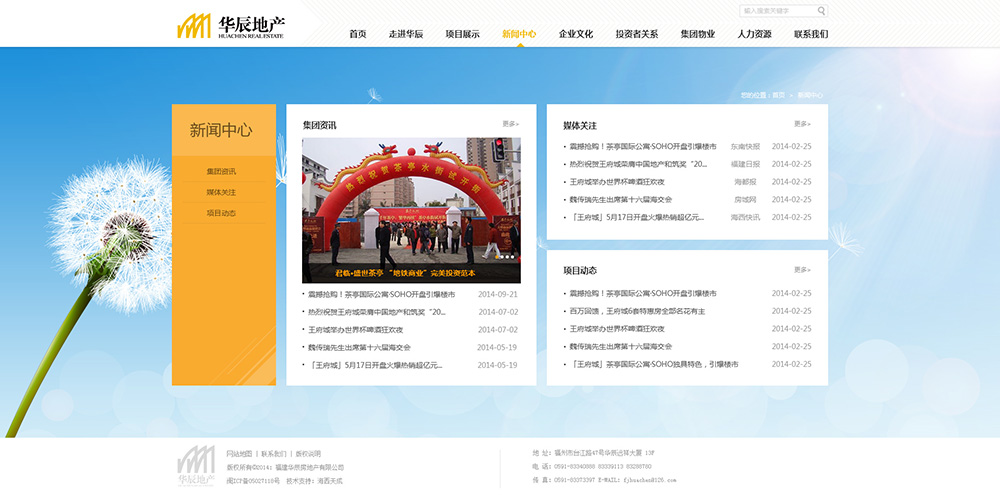Open the 2014-09-21 article in 集团资讯
Screen dimensions: 1000x495
point(381,295)
